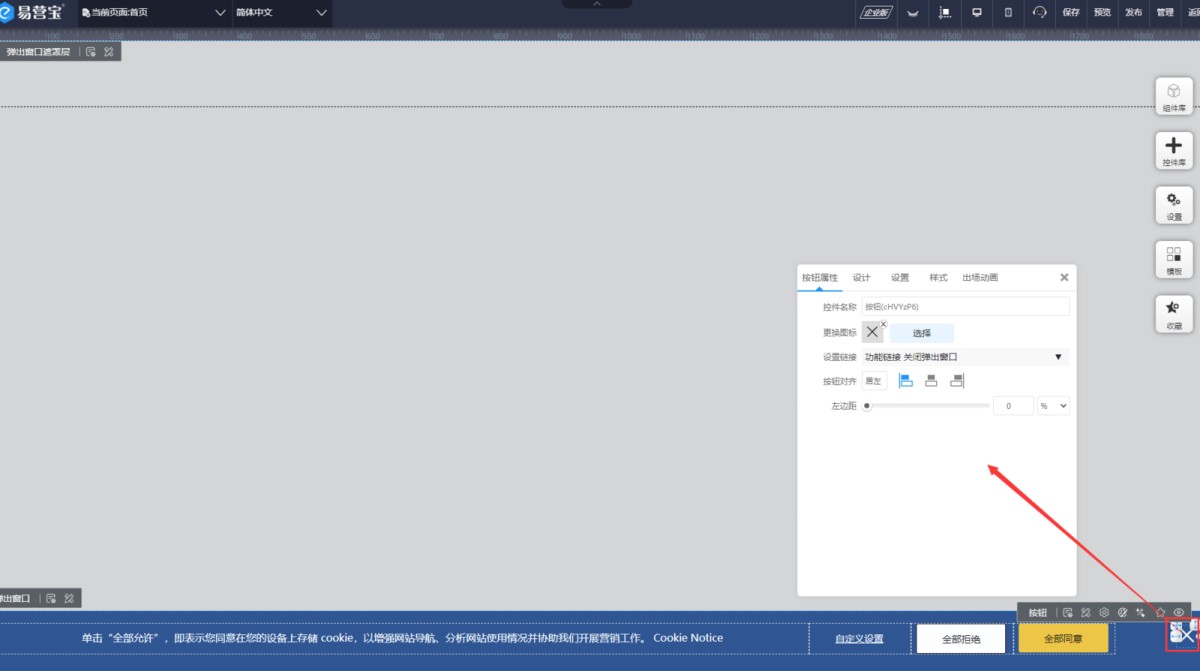Click 选择 to choose an icon
Viewport: 1200px width, 671px height.
pyautogui.click(x=921, y=333)
